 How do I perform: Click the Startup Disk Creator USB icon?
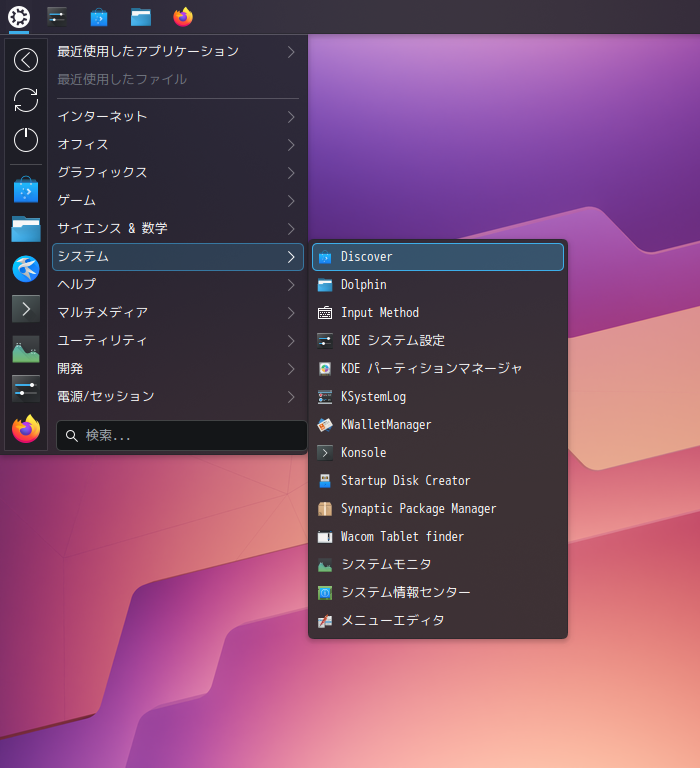[325, 481]
